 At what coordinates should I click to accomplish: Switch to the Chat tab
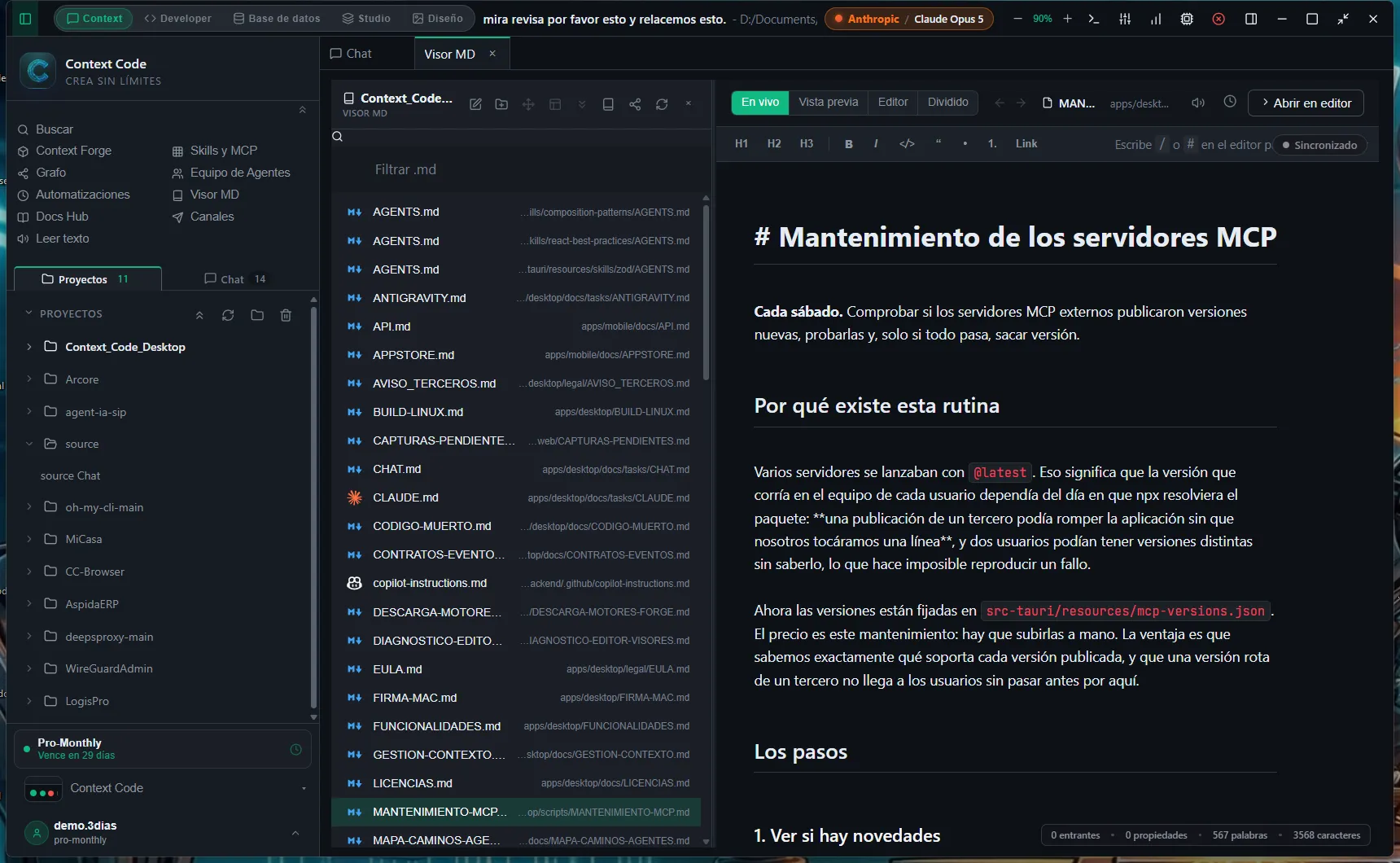tap(351, 54)
